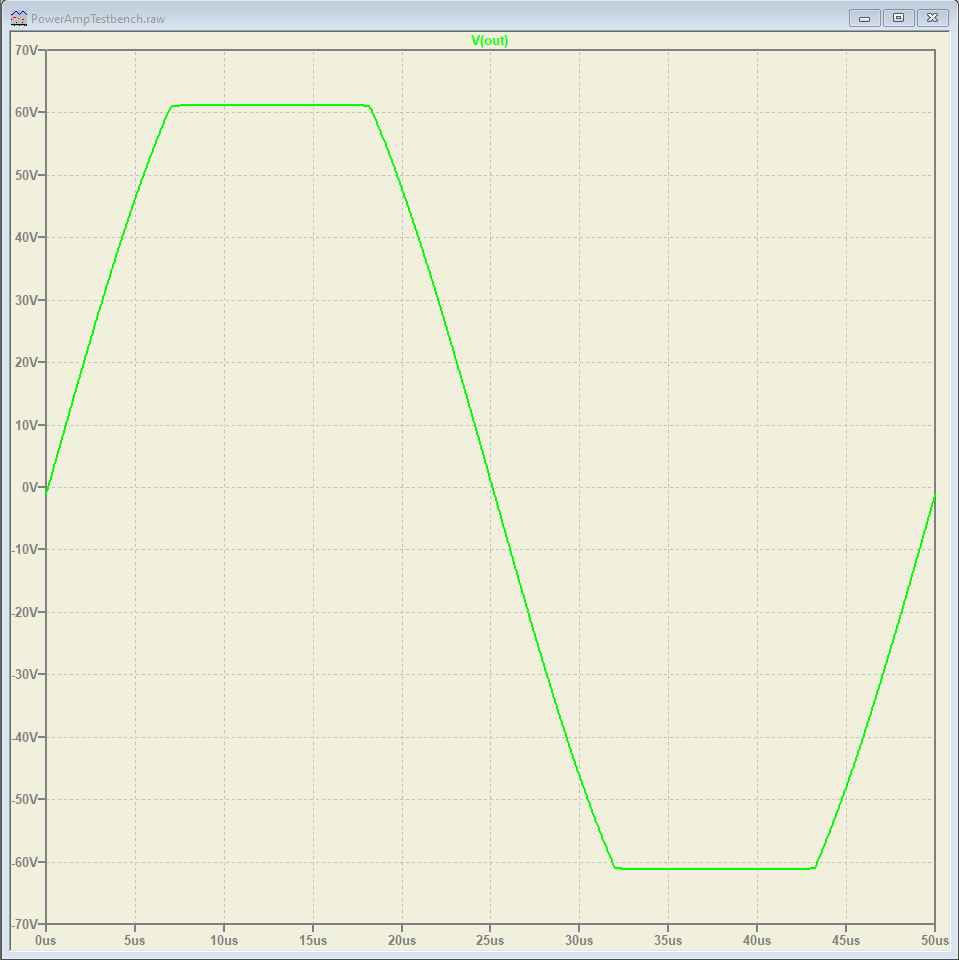This screenshot has width=959, height=960.
Task: Click the 60V vertical axis label
Action: coord(26,113)
